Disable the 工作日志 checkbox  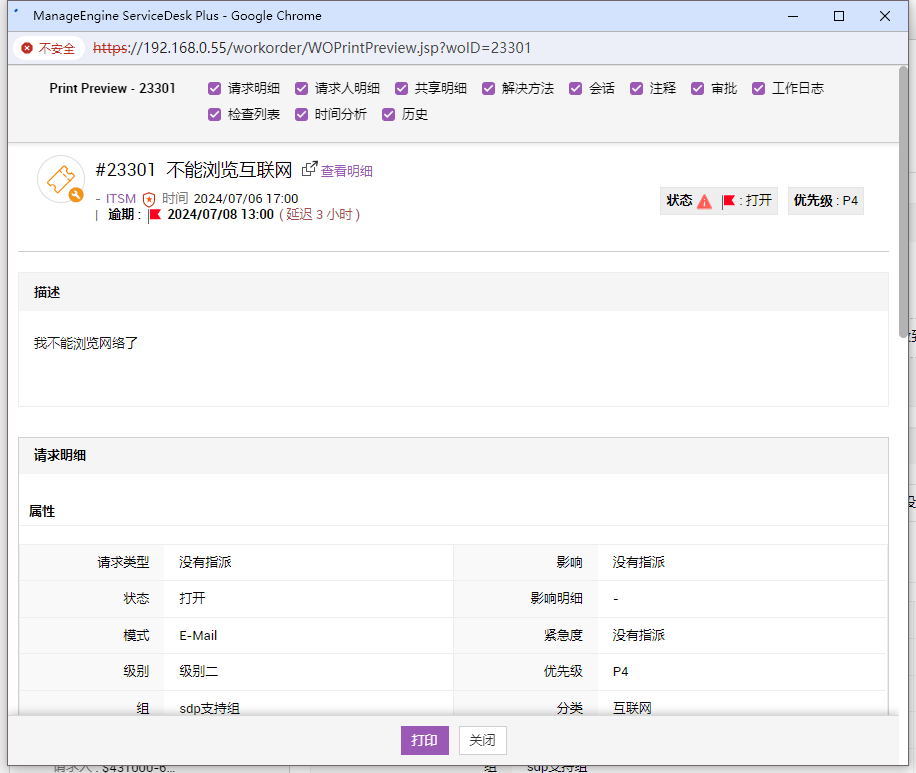click(758, 88)
